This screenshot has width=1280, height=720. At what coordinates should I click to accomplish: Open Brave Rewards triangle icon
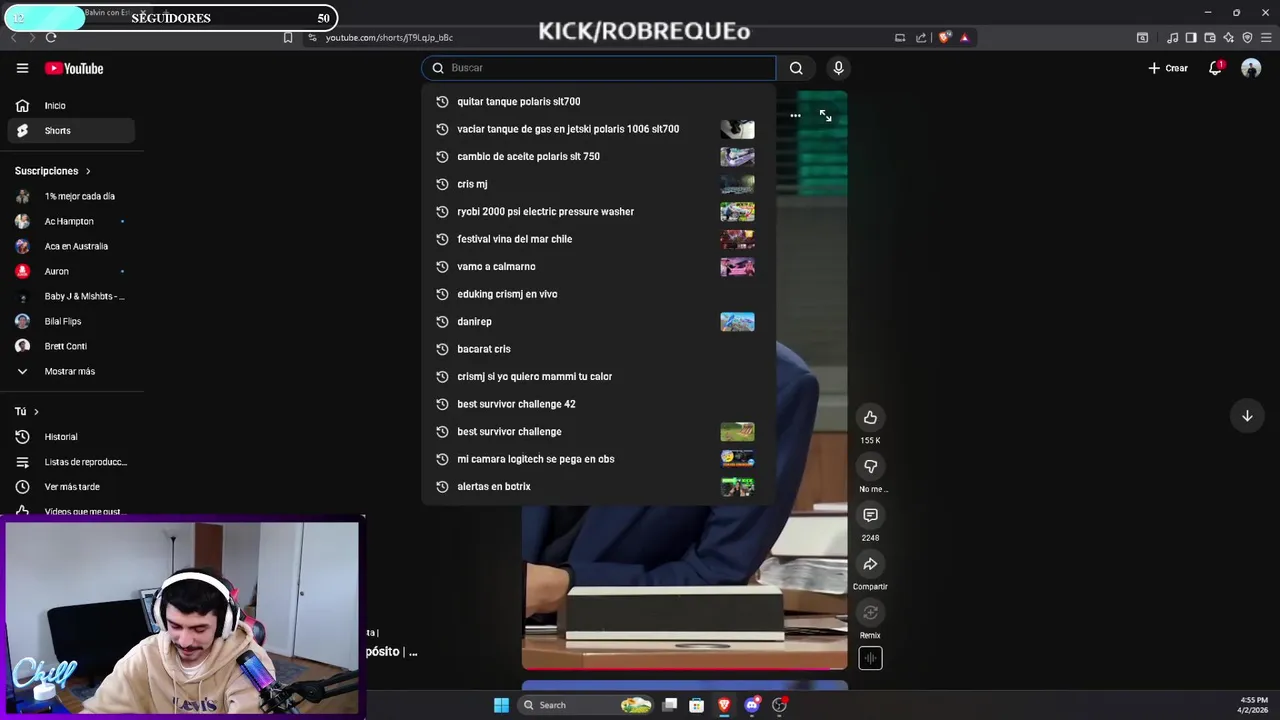964,37
